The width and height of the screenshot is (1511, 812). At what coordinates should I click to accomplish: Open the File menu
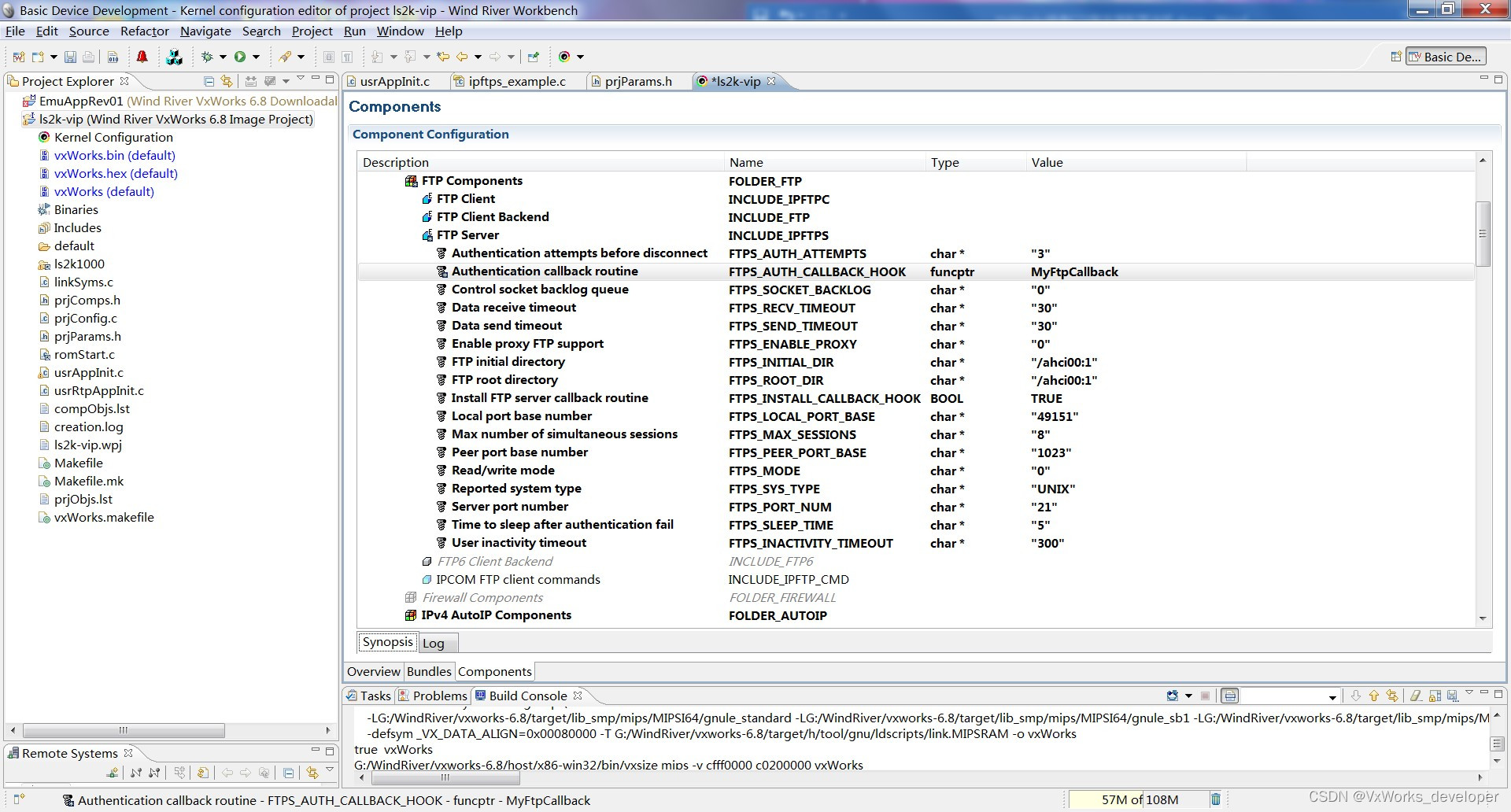coord(15,31)
